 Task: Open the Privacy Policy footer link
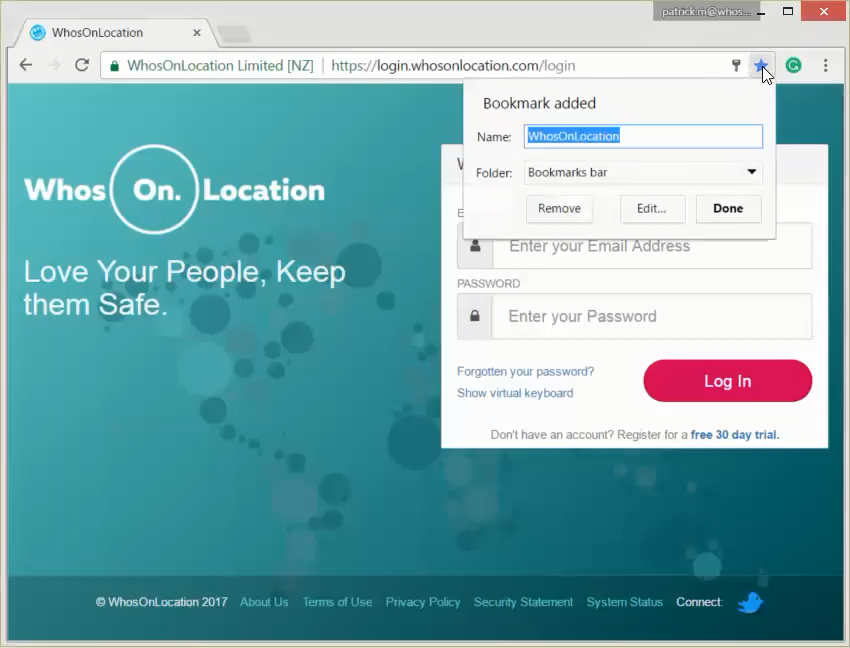point(422,602)
